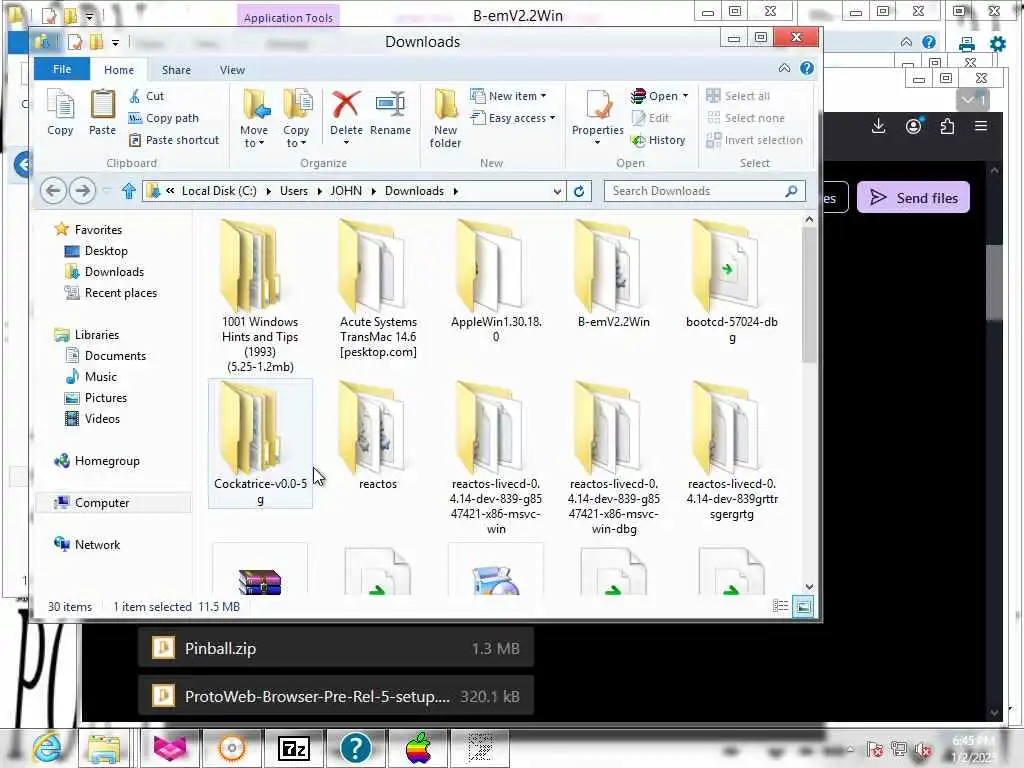
Task: Click the Send files button in browser
Action: 914,198
